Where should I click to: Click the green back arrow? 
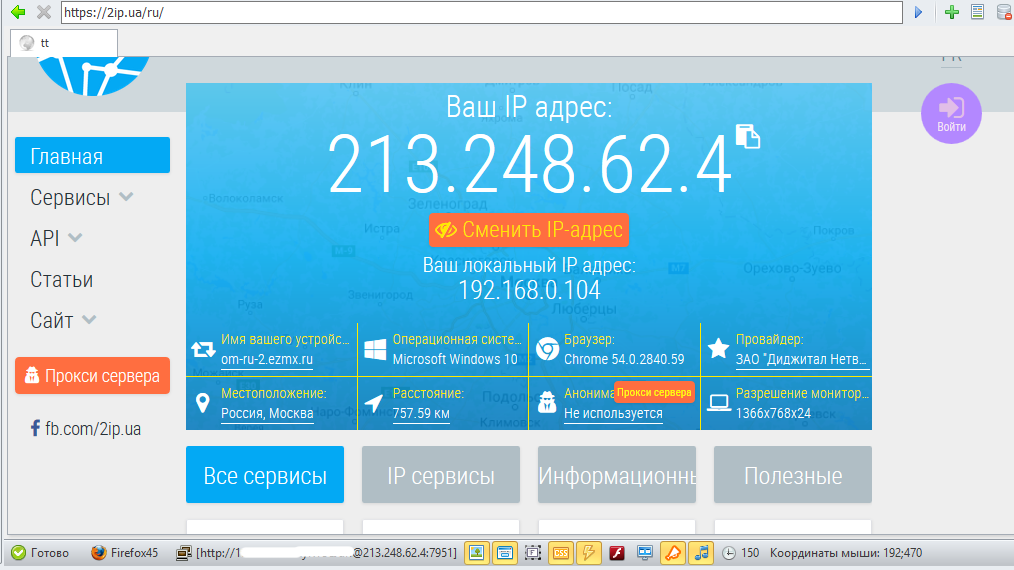(18, 12)
